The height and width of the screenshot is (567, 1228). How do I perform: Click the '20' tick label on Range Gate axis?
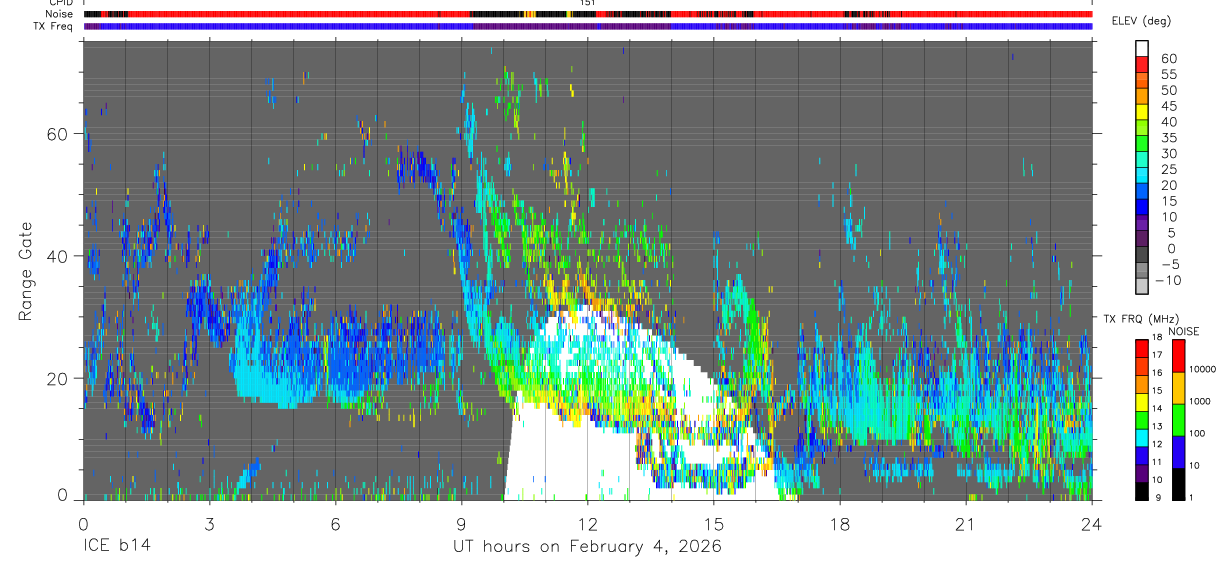[57, 378]
